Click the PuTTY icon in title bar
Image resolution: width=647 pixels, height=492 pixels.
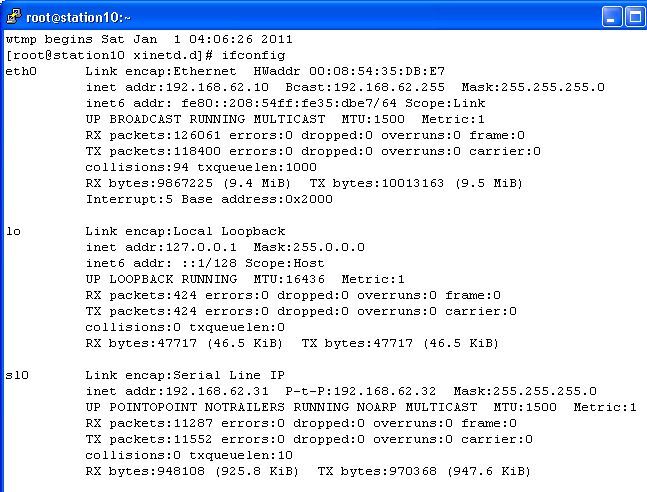pyautogui.click(x=14, y=17)
